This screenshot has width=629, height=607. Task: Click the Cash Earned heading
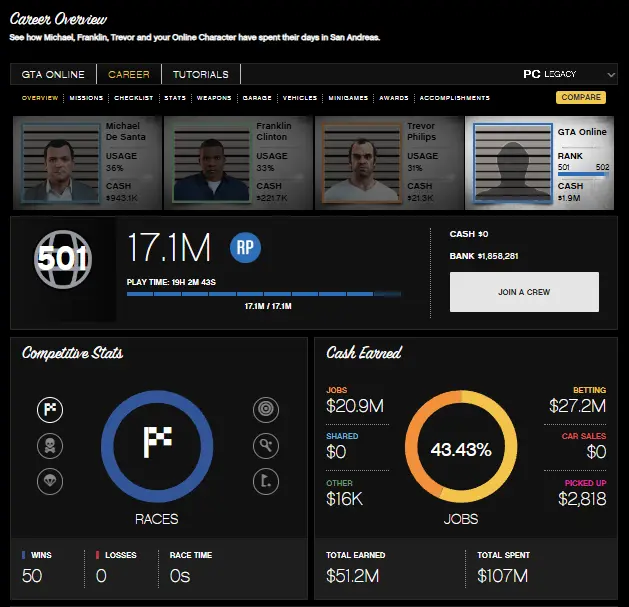pyautogui.click(x=364, y=353)
